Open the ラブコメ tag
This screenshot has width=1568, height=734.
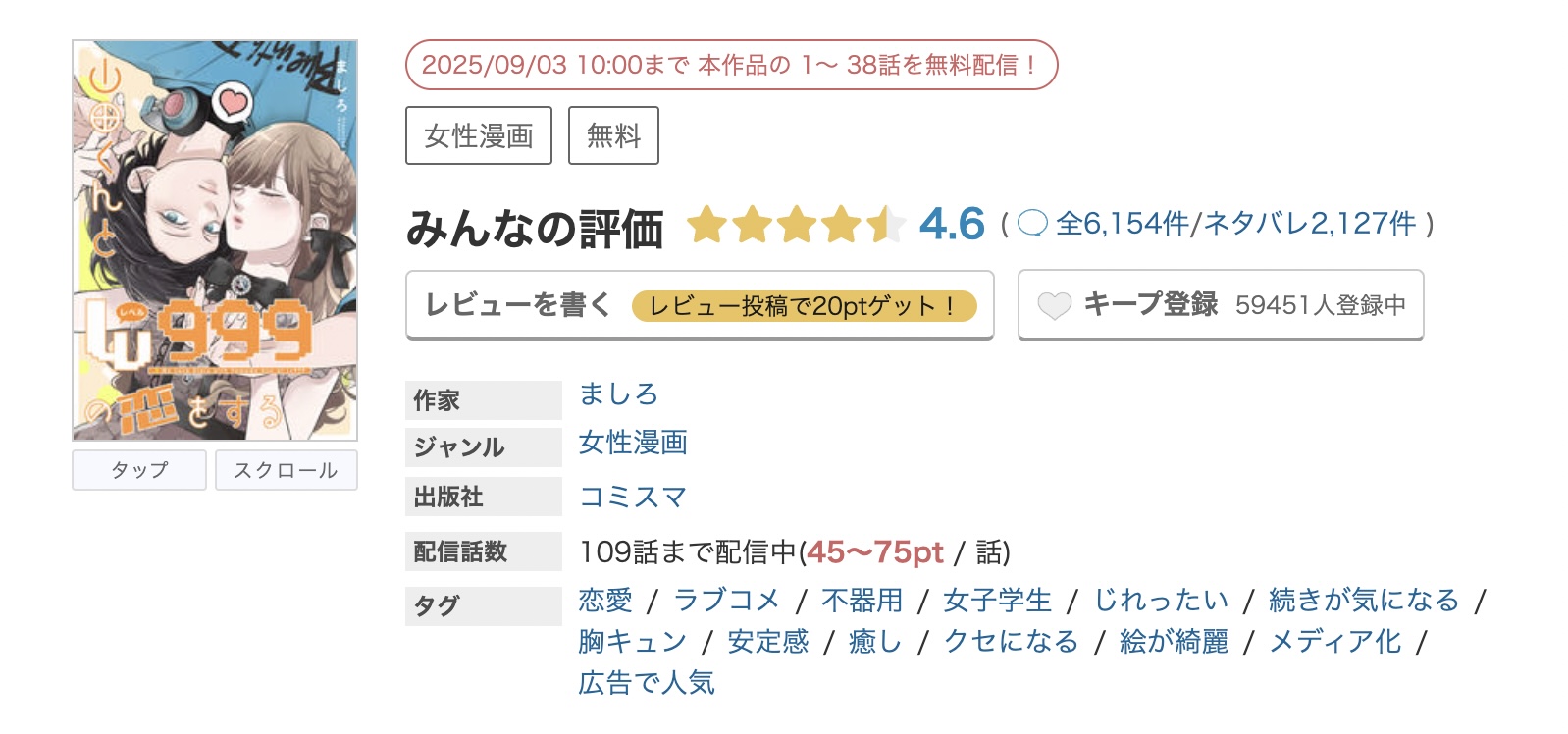coord(726,599)
